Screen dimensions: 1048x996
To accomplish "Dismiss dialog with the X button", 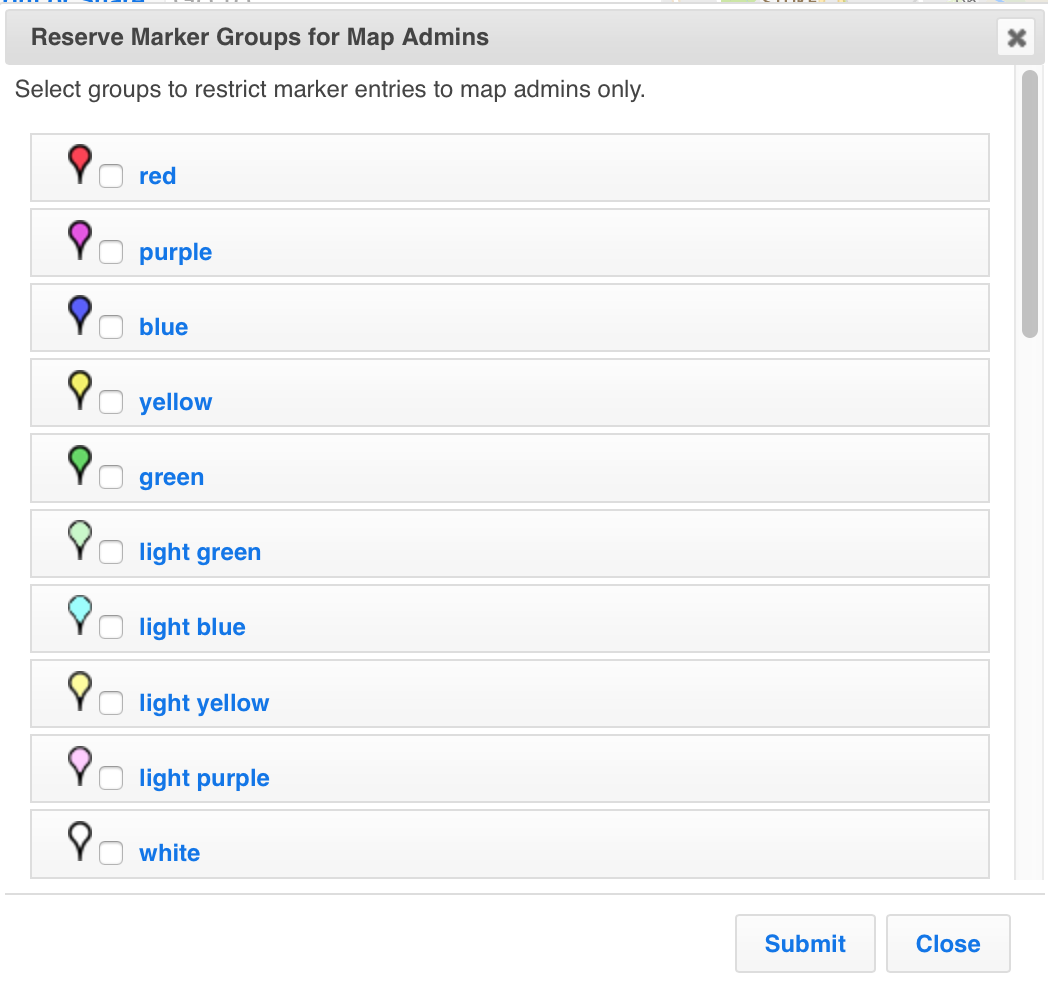I will tap(1016, 38).
